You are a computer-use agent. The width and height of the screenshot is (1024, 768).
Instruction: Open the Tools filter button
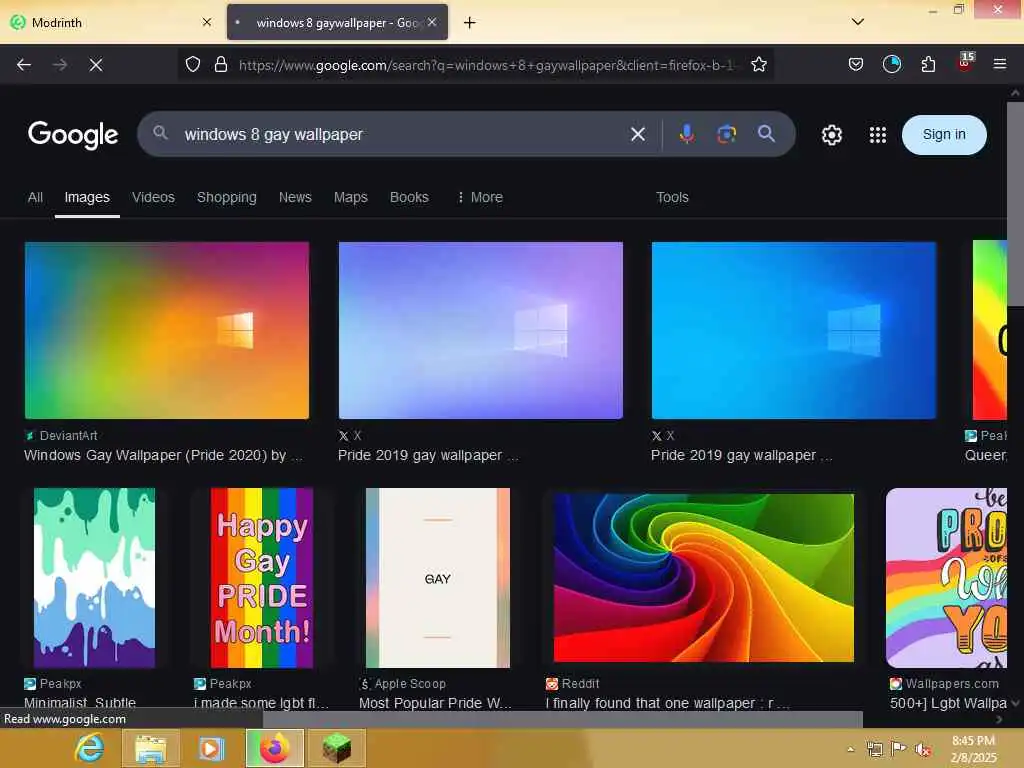pos(672,197)
